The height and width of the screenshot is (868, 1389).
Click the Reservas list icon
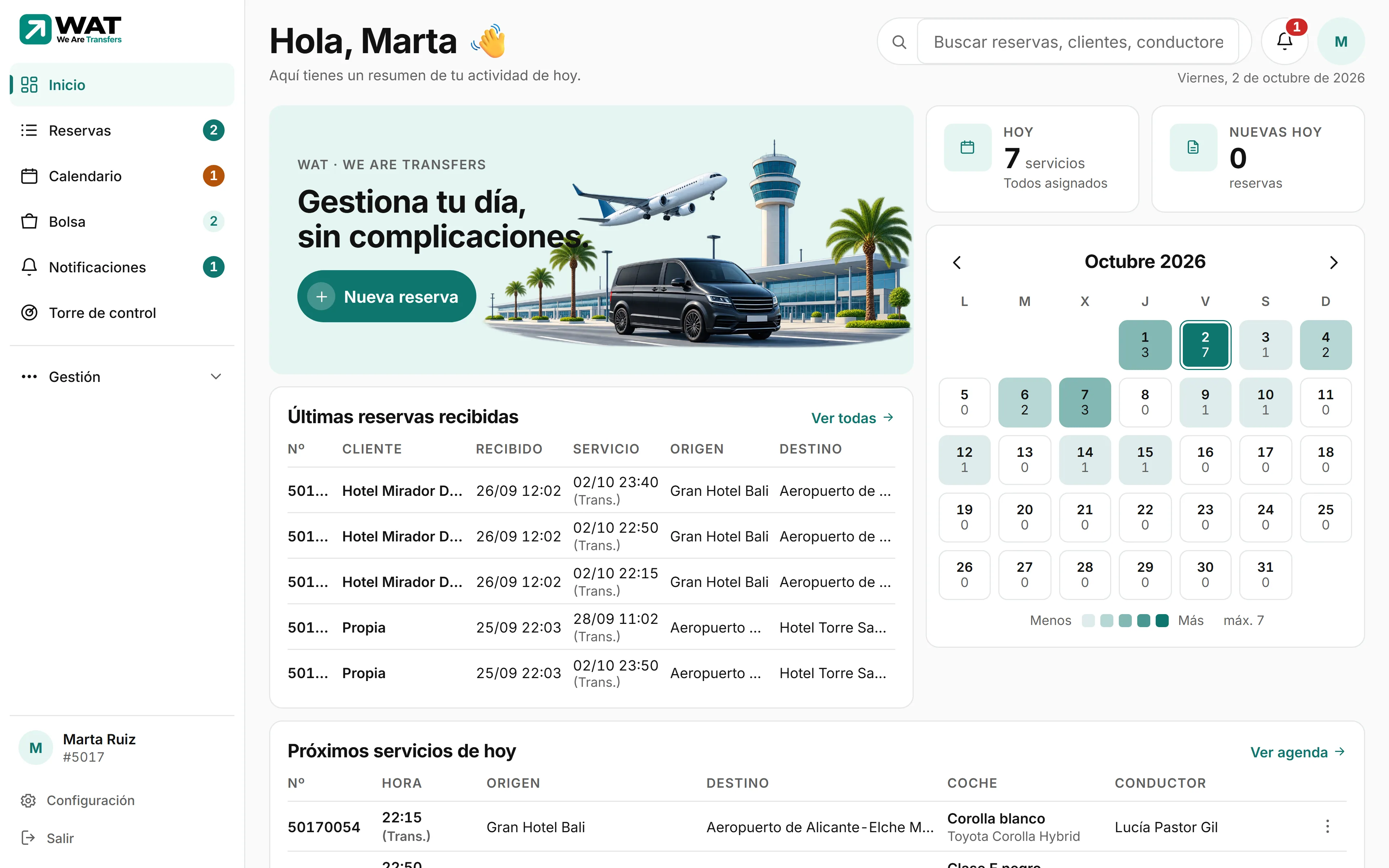[29, 130]
